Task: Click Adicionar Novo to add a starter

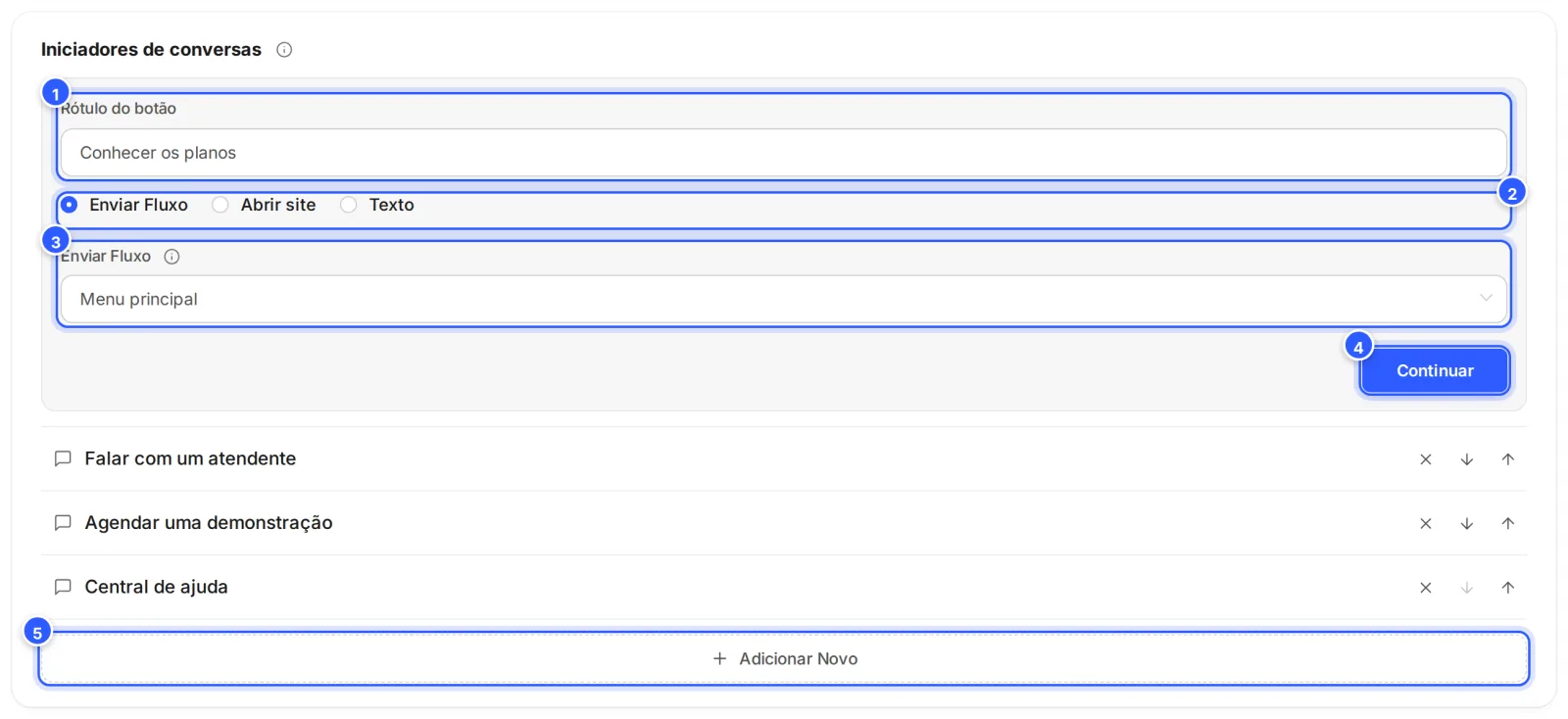Action: (x=784, y=658)
